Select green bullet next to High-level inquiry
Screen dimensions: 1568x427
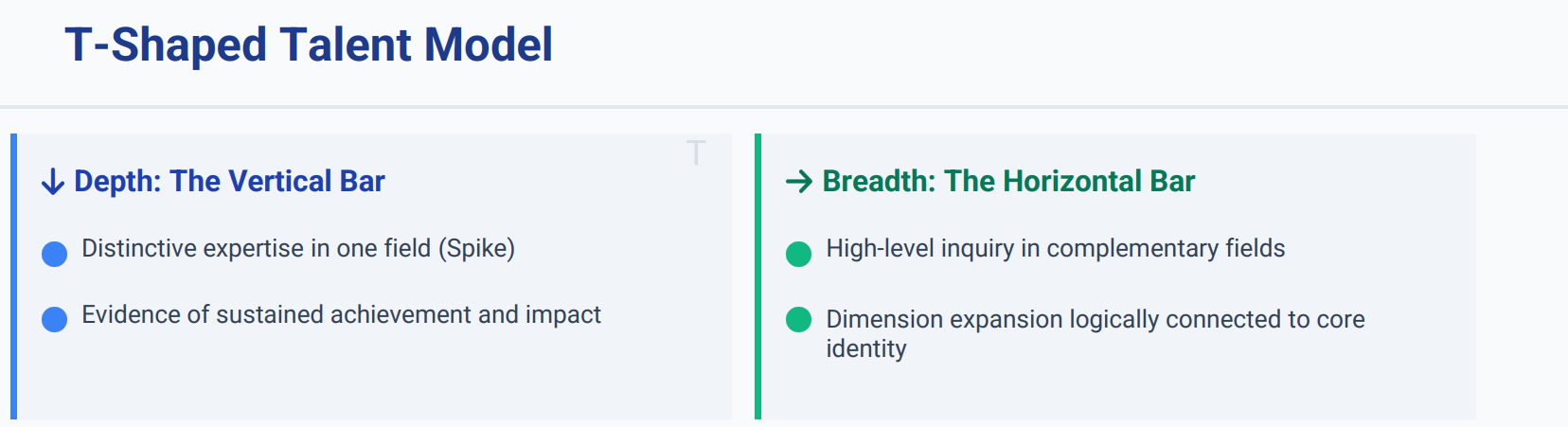(799, 254)
